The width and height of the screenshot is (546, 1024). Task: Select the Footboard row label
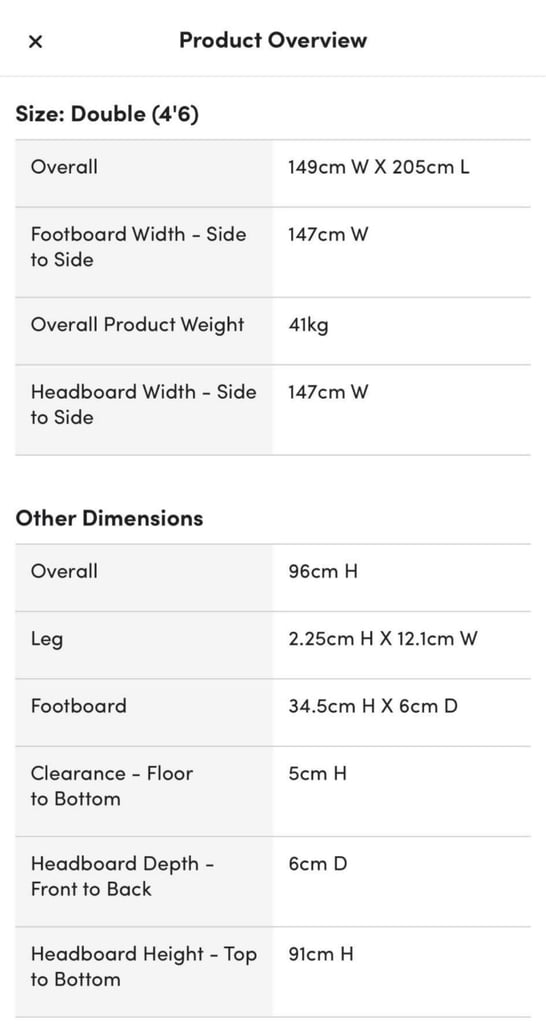78,706
